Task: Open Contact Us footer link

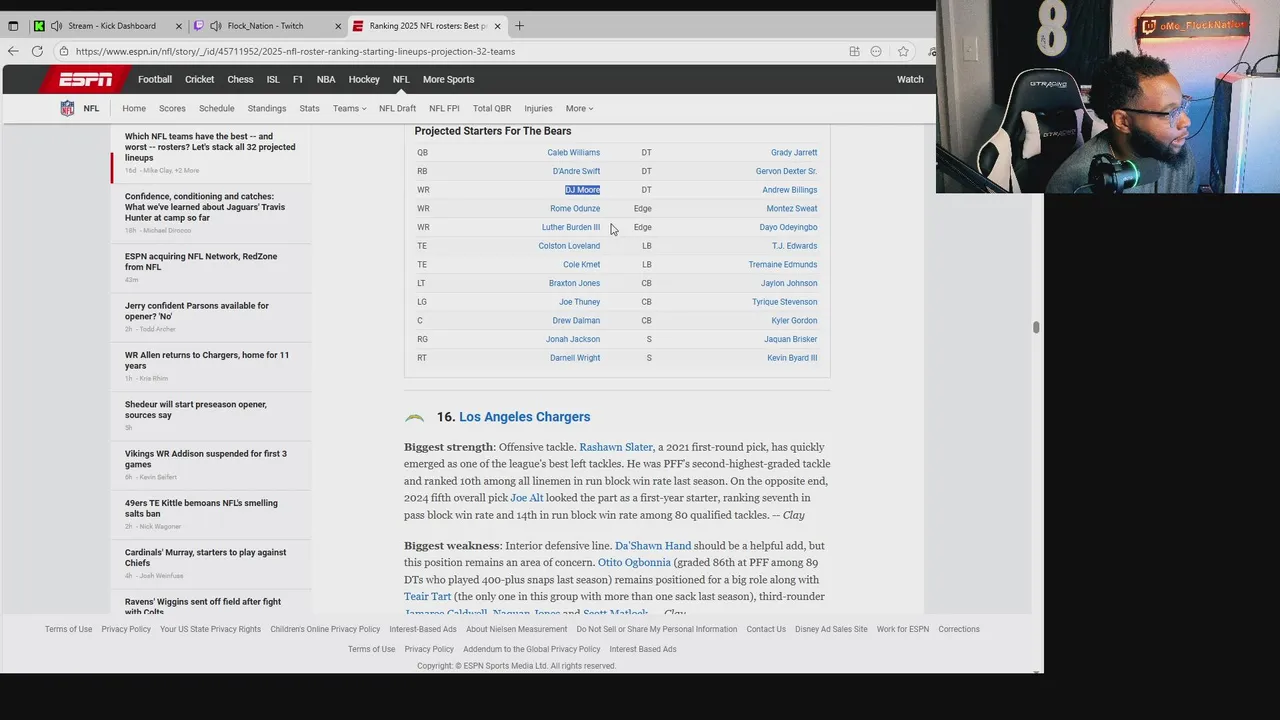Action: click(766, 629)
